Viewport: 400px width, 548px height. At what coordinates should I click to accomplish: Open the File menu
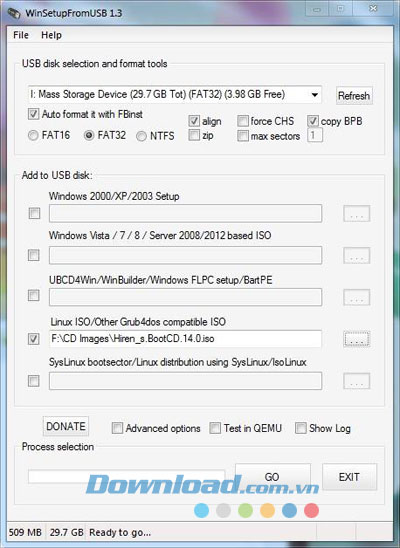pyautogui.click(x=21, y=35)
